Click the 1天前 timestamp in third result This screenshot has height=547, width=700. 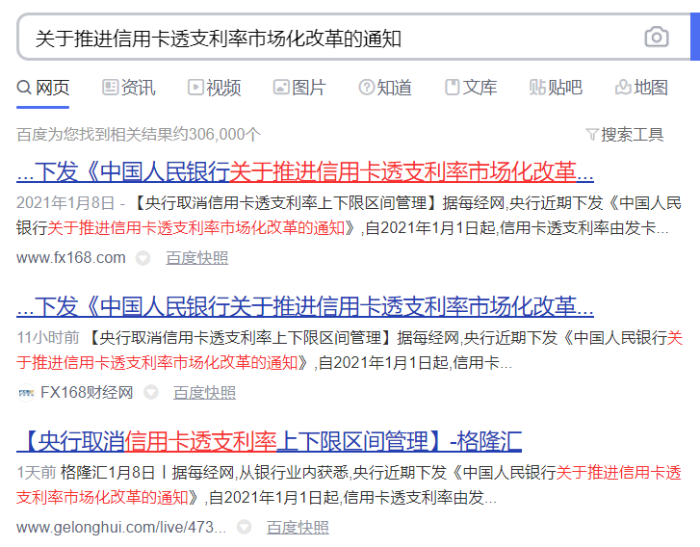[36, 473]
